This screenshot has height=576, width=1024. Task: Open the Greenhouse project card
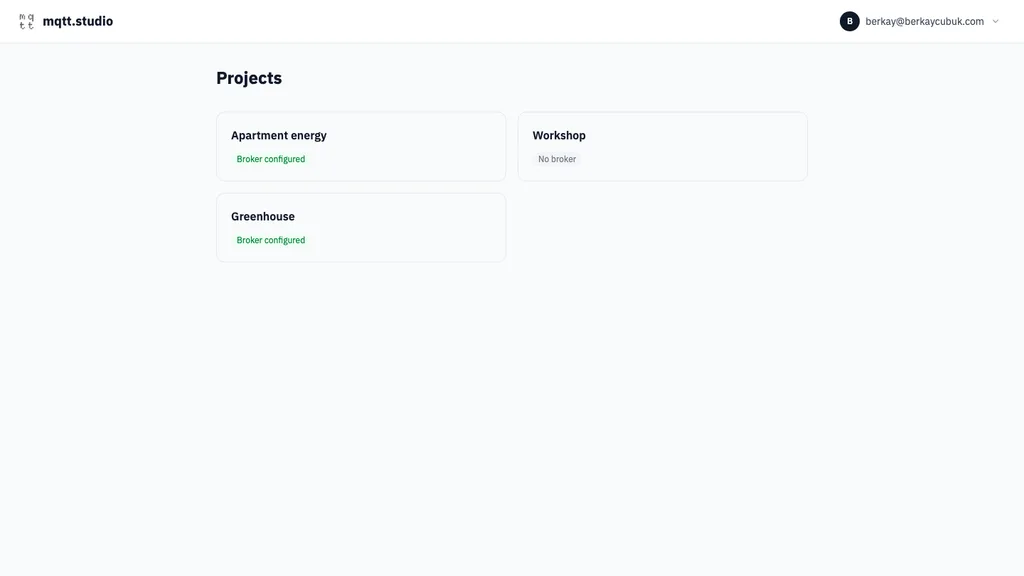click(361, 227)
